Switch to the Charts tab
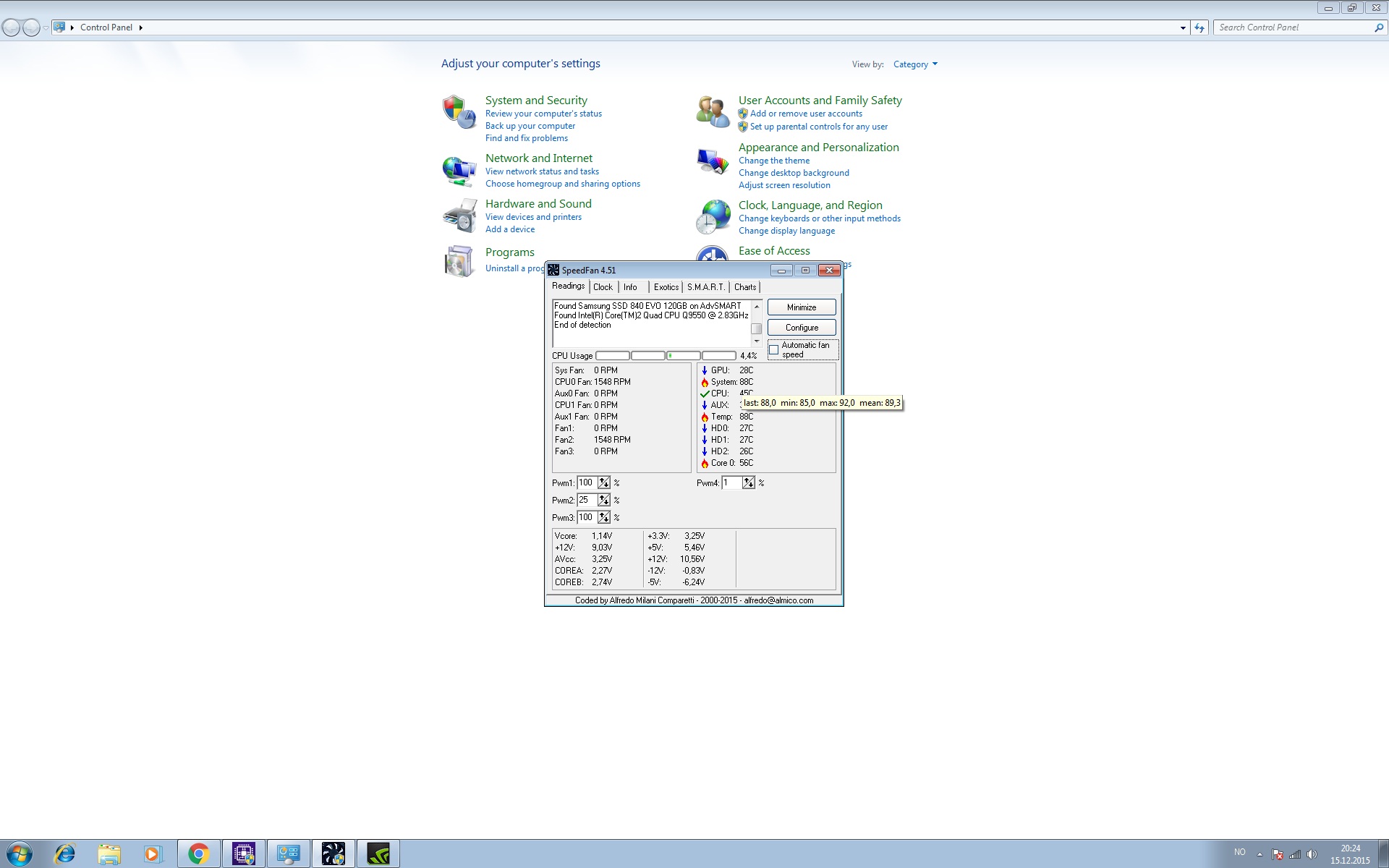The width and height of the screenshot is (1389, 868). tap(745, 287)
